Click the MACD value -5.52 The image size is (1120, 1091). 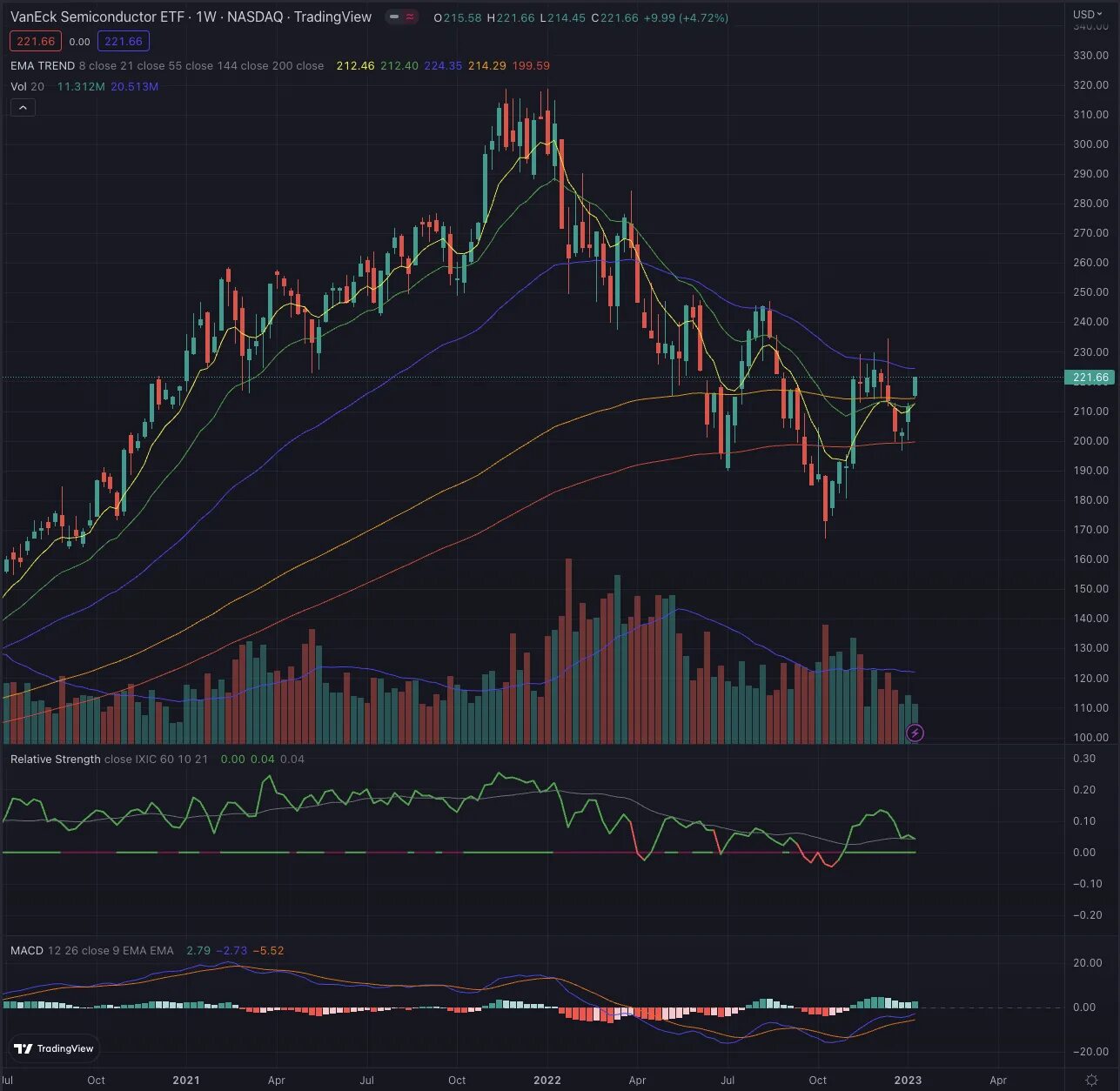(268, 950)
